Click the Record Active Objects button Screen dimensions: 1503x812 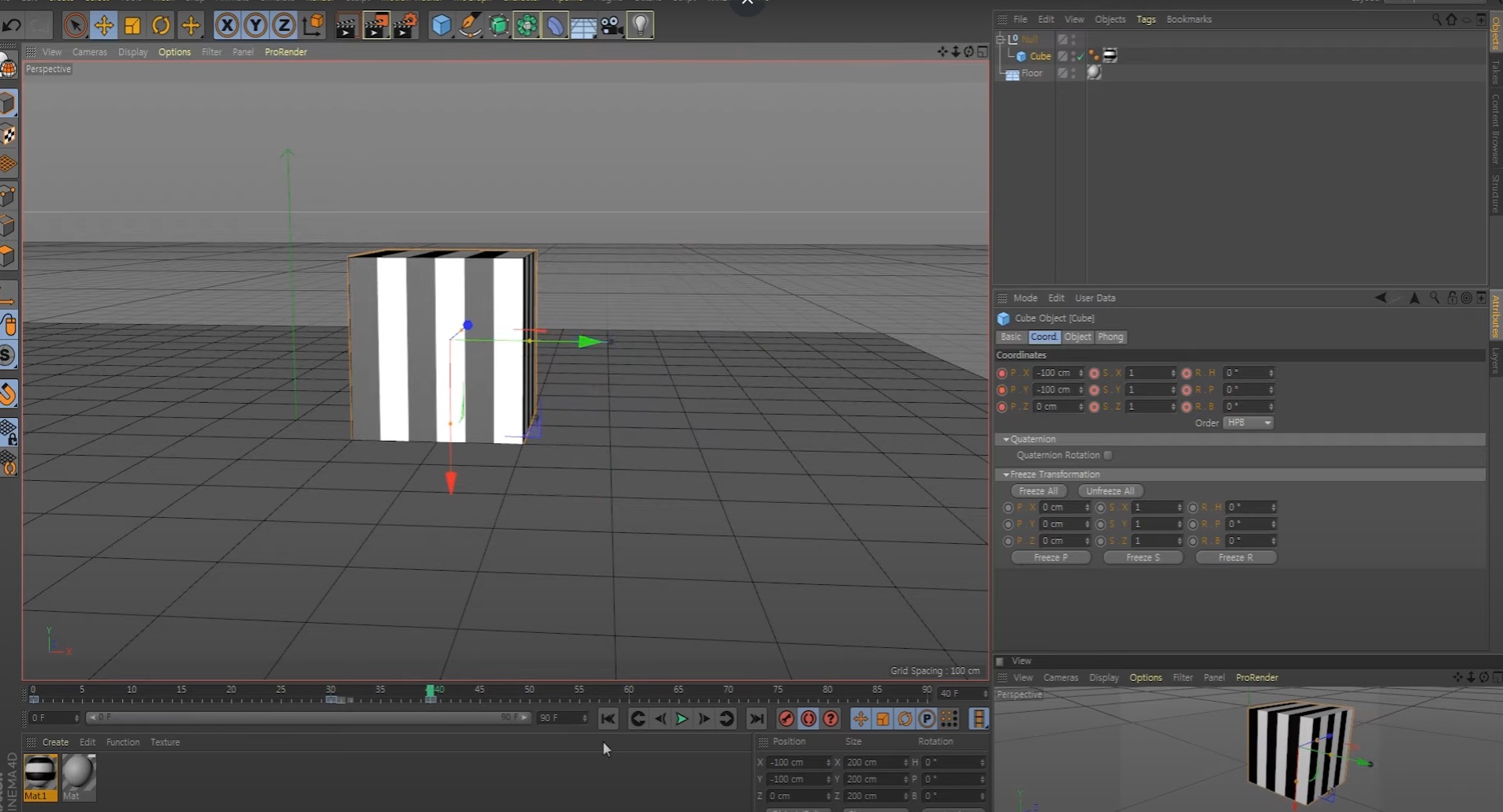(786, 719)
